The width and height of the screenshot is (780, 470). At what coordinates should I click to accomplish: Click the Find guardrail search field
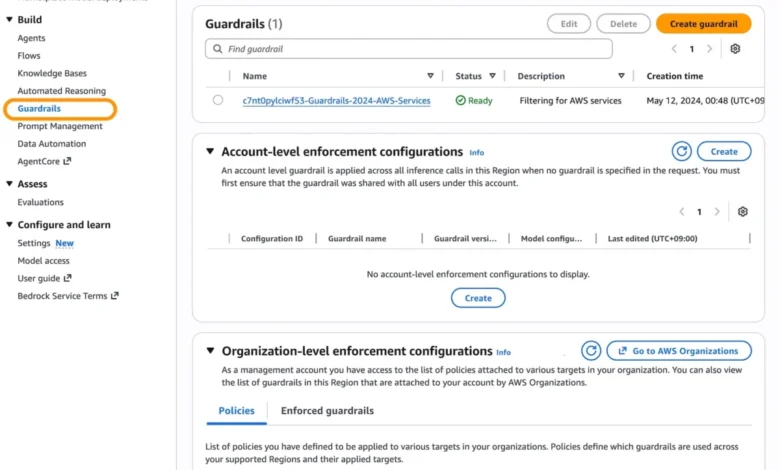click(408, 49)
